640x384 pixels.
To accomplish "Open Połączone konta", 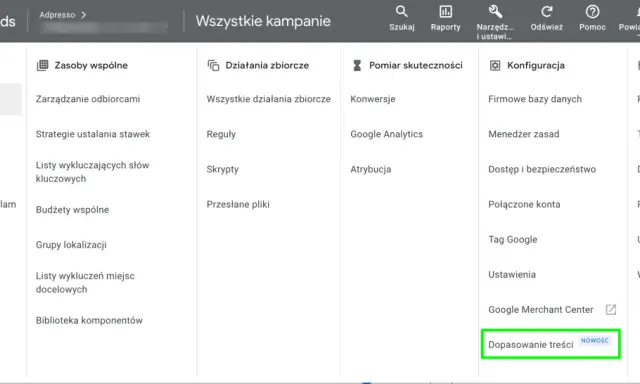I will click(524, 204).
